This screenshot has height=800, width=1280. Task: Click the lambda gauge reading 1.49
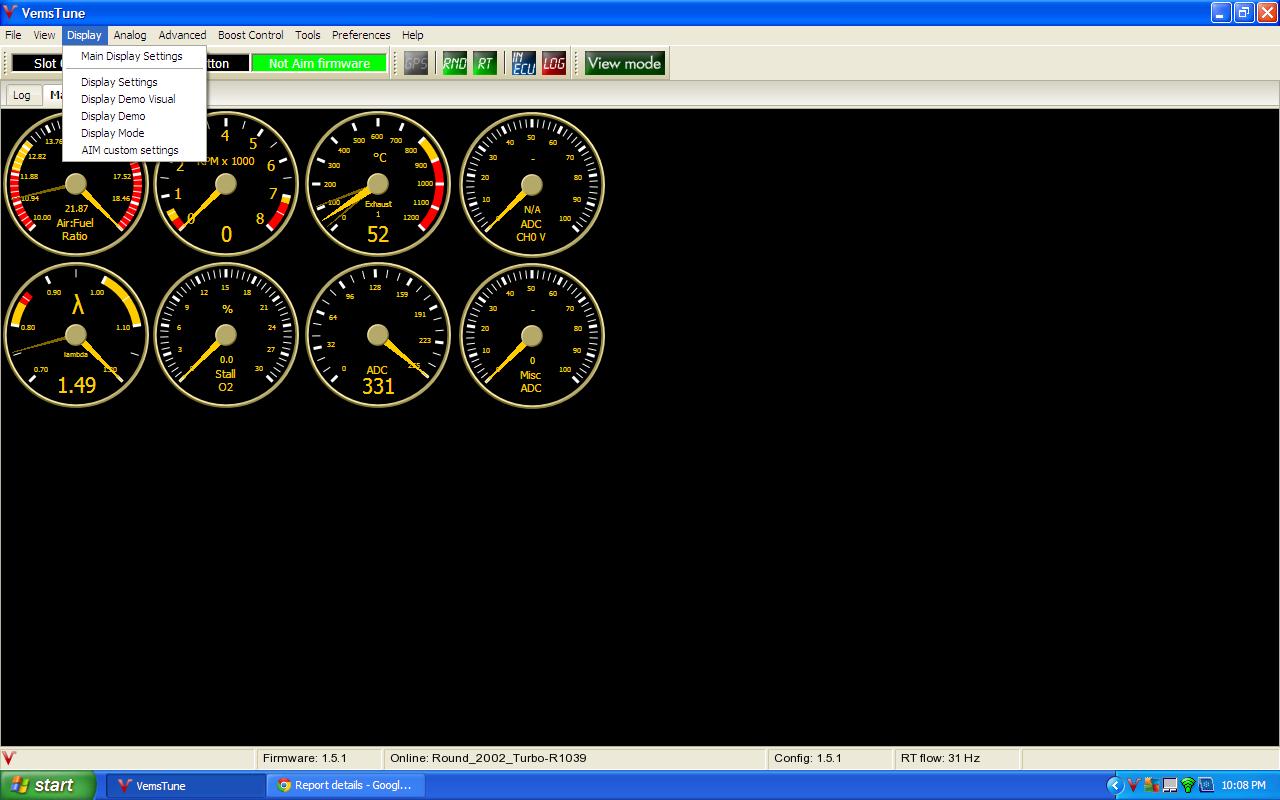[76, 335]
